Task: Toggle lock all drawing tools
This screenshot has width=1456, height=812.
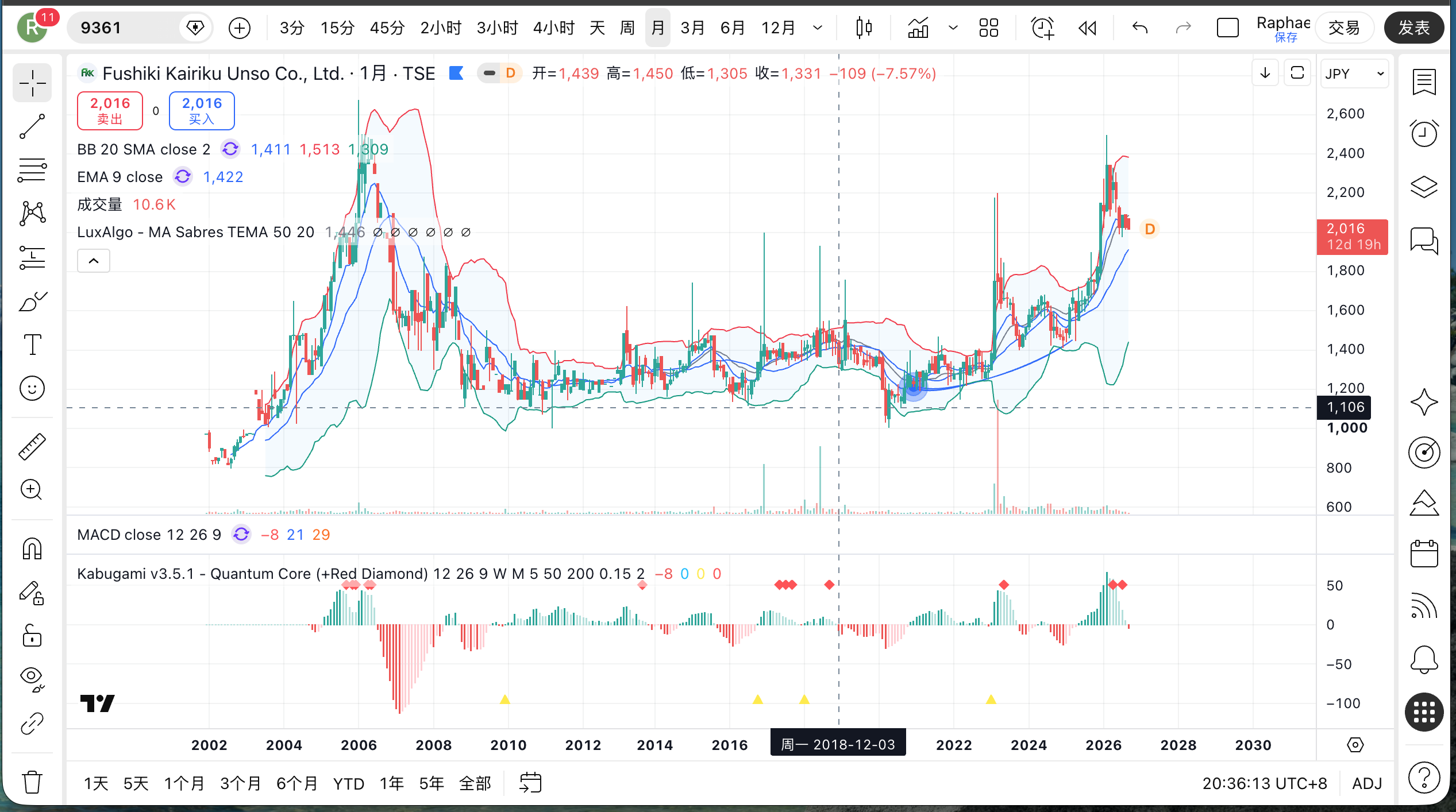Action: (x=32, y=636)
